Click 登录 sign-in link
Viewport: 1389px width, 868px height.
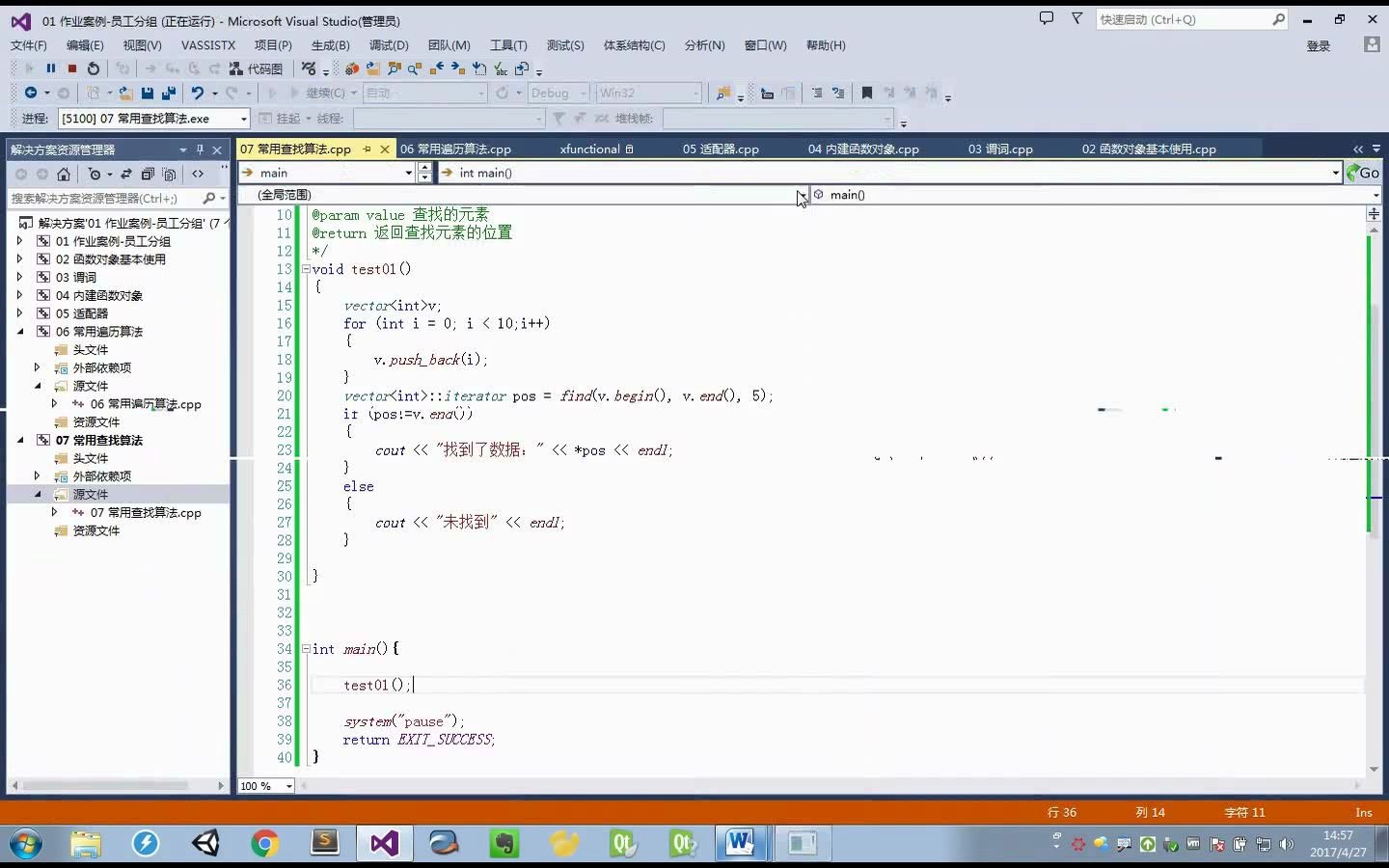(x=1318, y=45)
